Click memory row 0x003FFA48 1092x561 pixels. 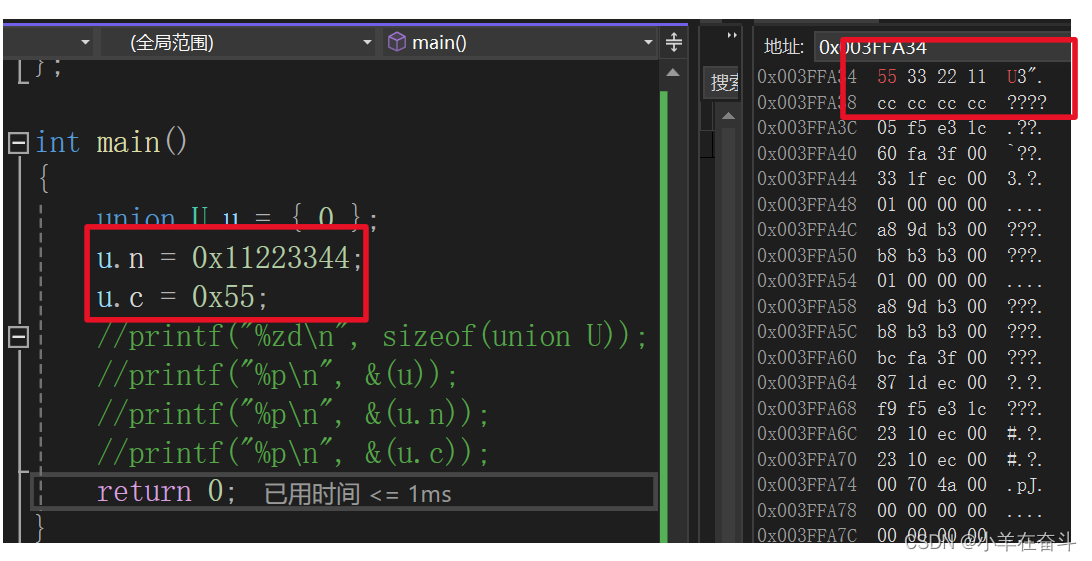point(900,205)
